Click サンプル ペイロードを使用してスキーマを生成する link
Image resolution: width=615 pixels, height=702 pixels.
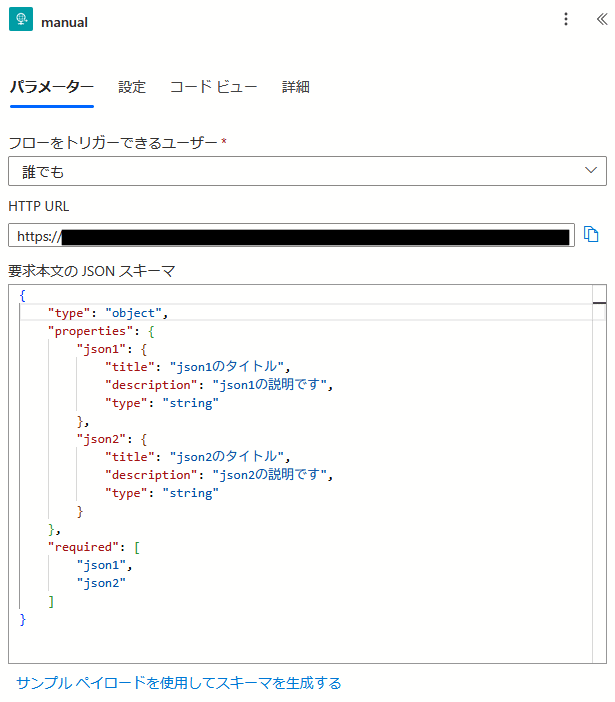tap(179, 683)
